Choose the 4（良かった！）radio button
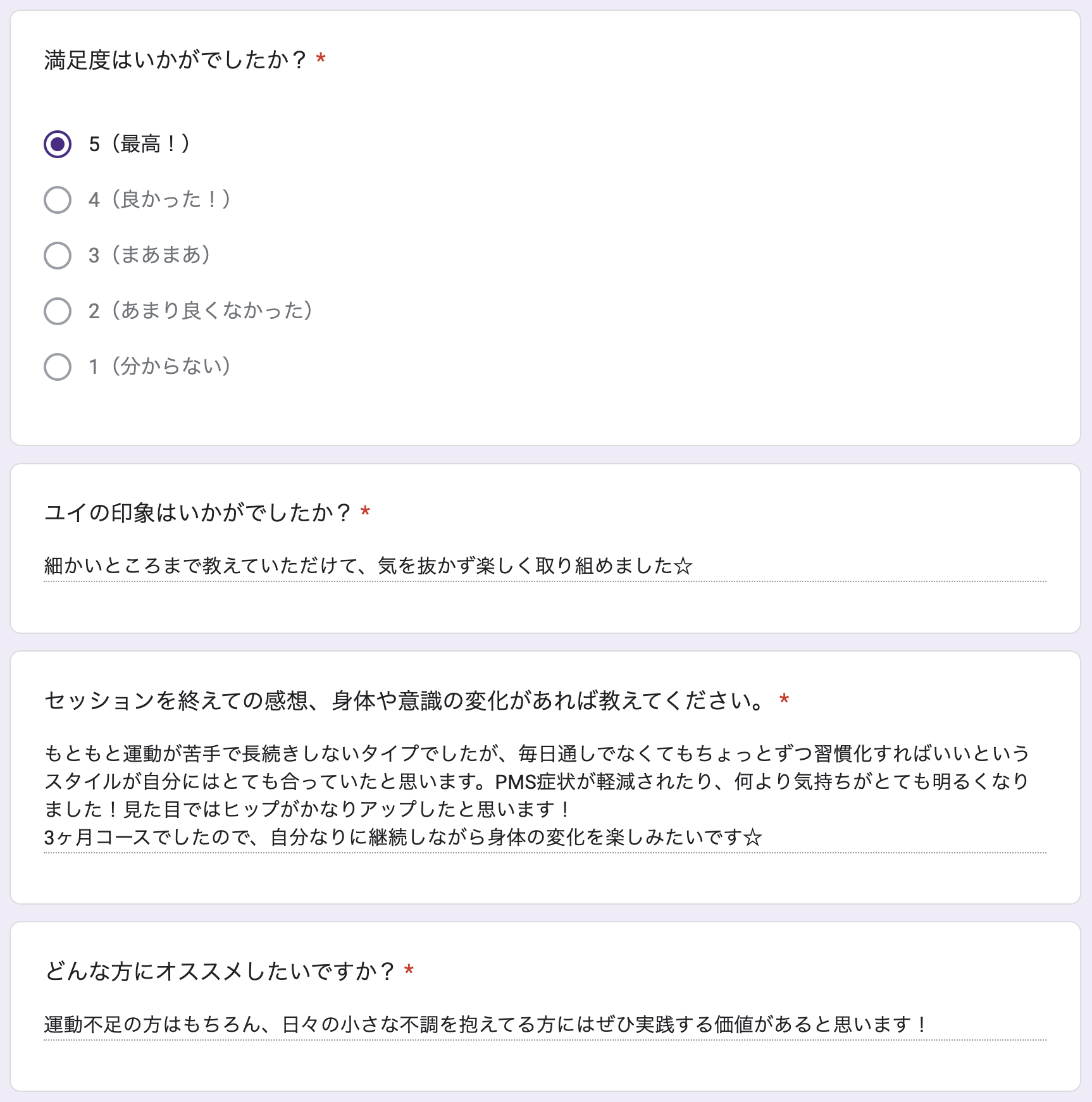 (58, 200)
